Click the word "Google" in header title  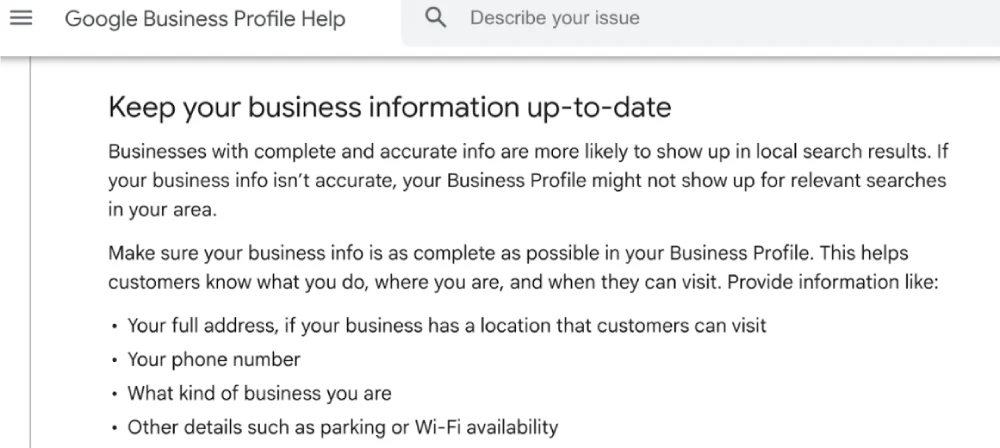[x=101, y=19]
